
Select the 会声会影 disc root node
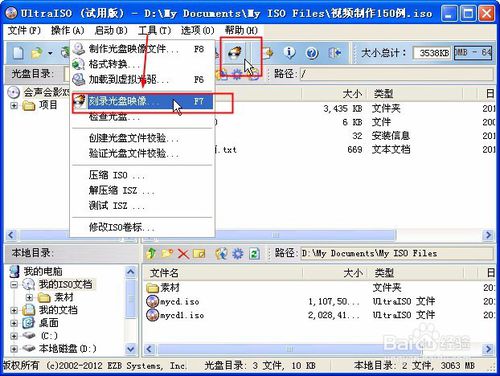click(x=46, y=92)
